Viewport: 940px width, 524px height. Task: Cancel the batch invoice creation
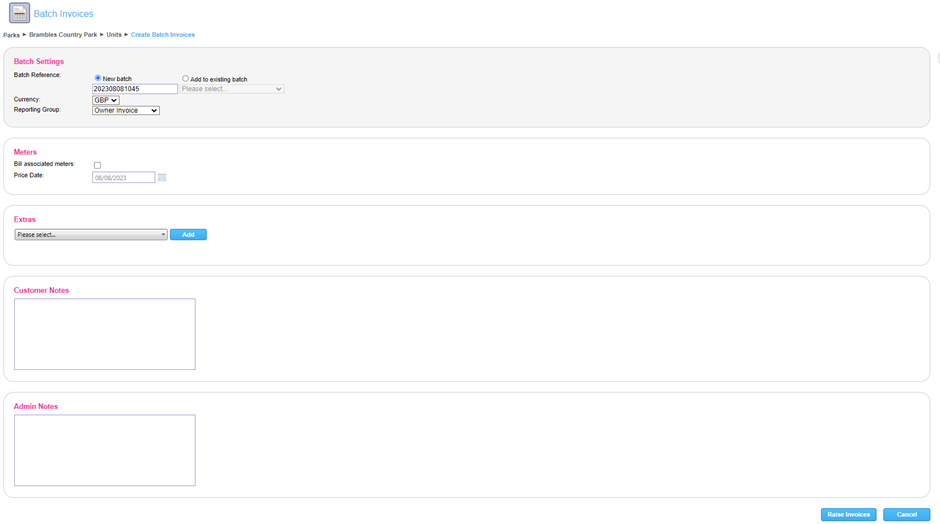tap(906, 514)
